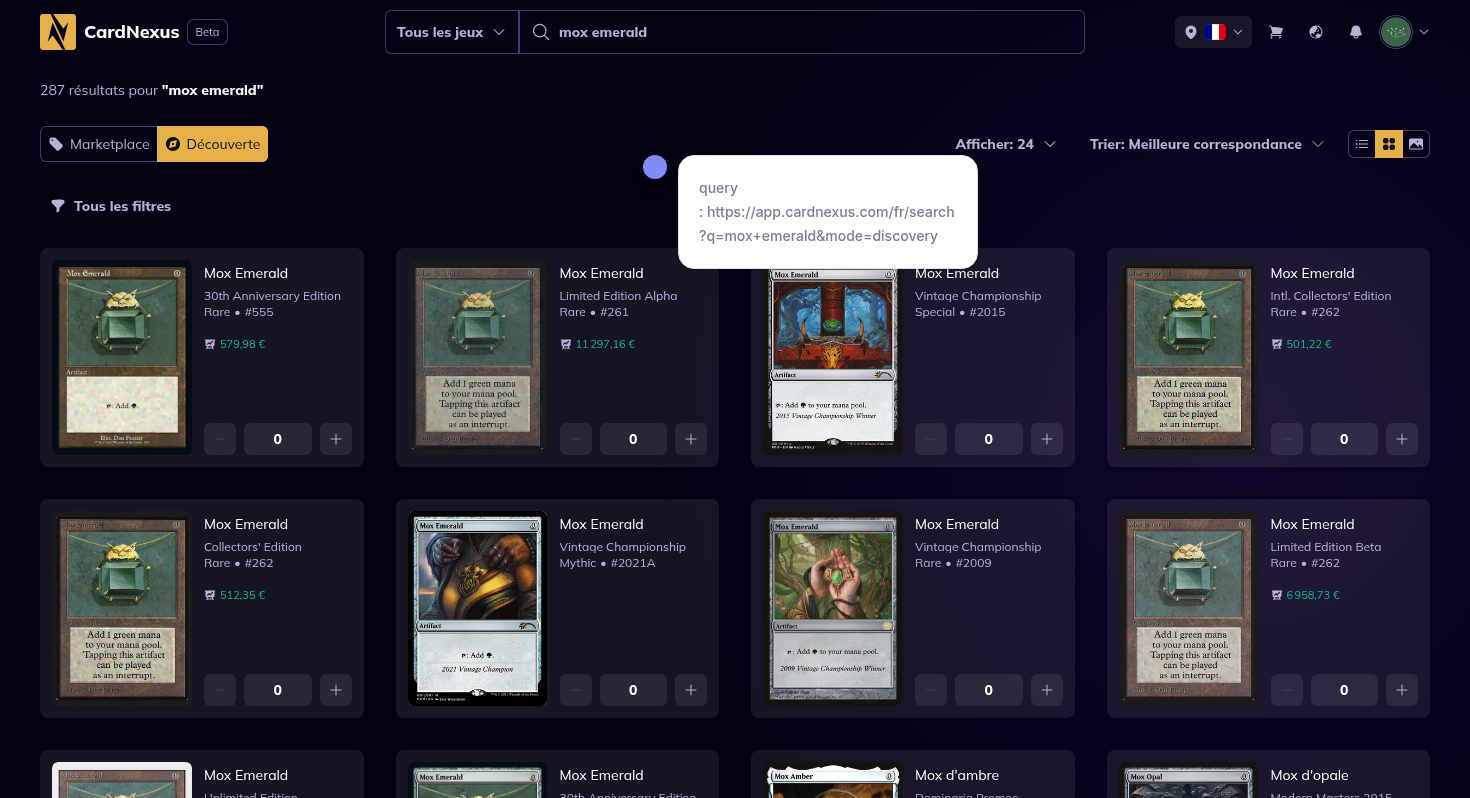Open the Tous les jeux dropdown
The image size is (1470, 798).
coord(452,32)
